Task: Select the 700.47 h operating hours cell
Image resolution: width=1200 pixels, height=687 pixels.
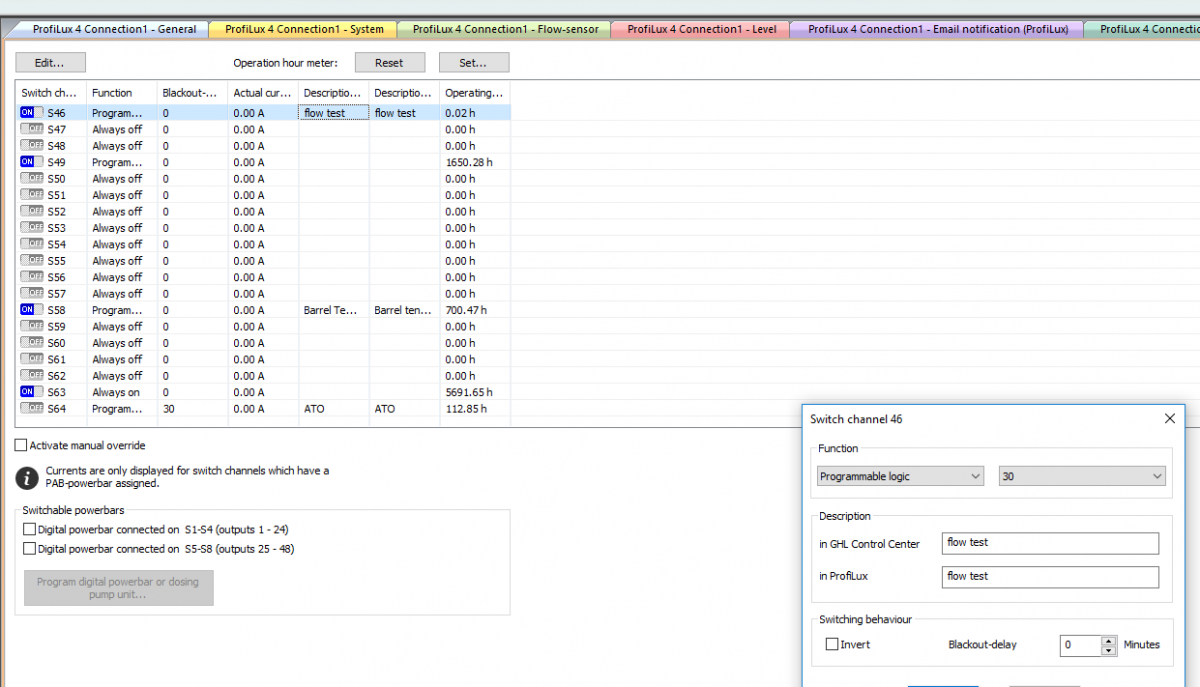Action: [475, 310]
